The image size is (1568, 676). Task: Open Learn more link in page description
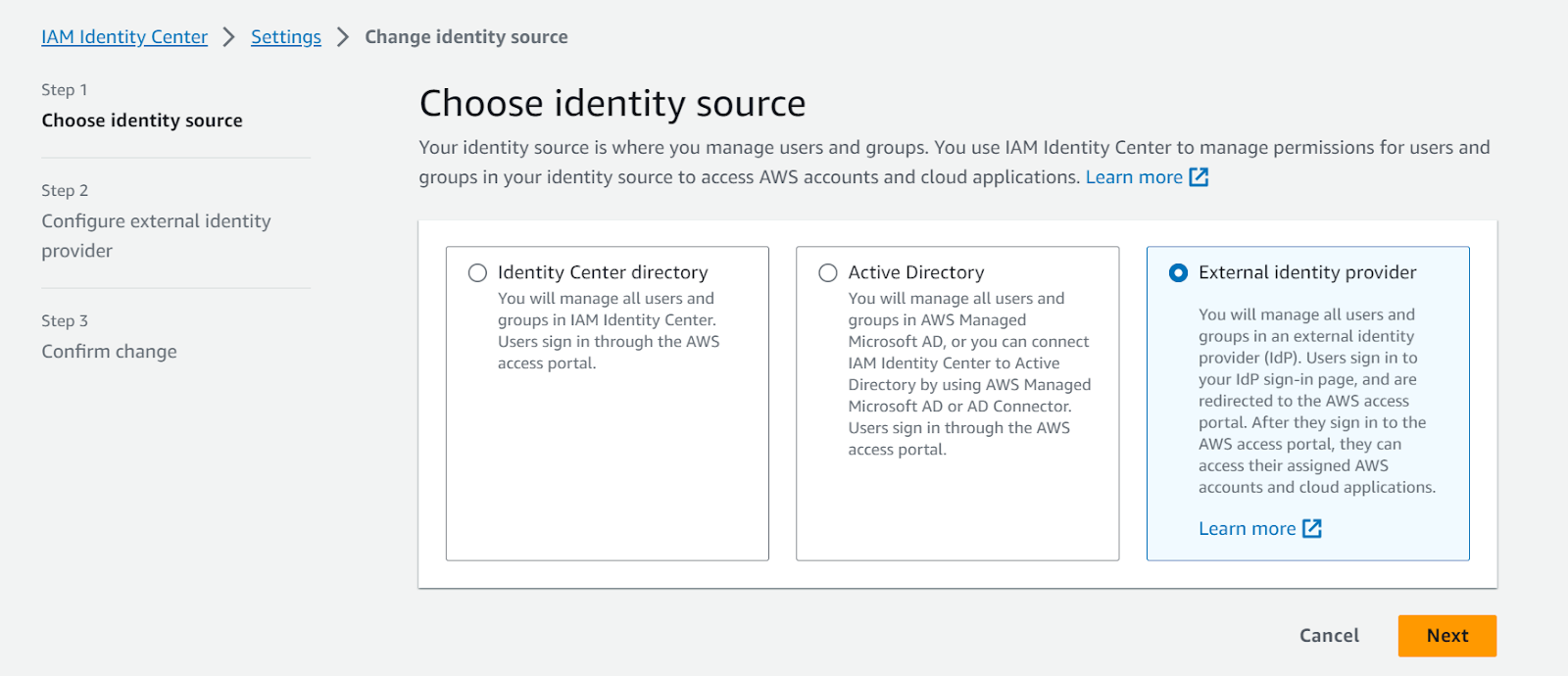(1134, 177)
